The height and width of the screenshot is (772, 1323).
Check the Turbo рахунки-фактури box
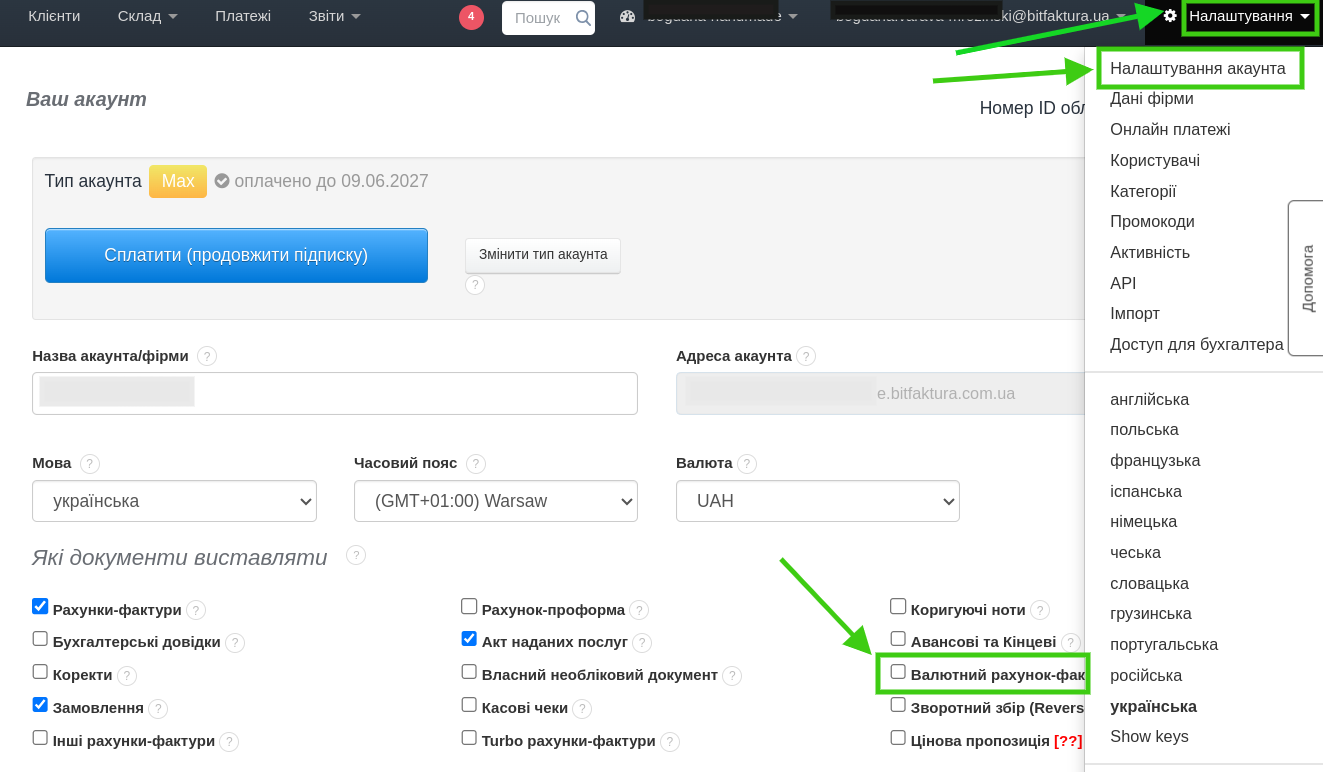pos(469,738)
